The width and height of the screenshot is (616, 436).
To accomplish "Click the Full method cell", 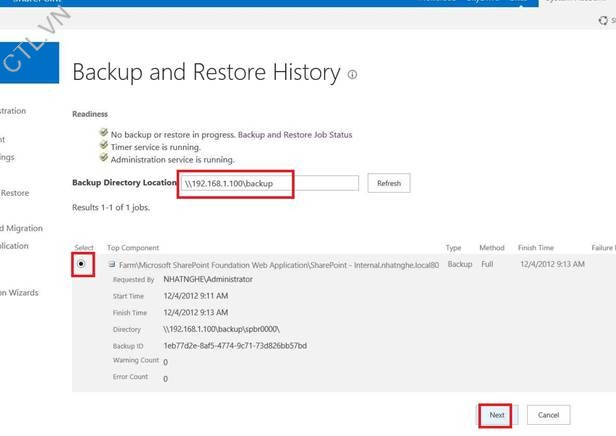I will pos(487,264).
